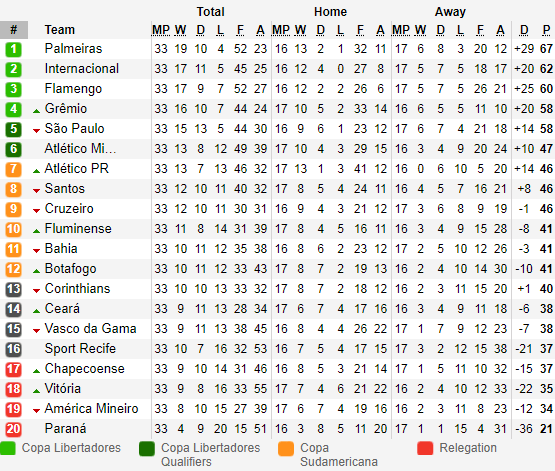Click the red Relegation legend swatch

click(425, 448)
